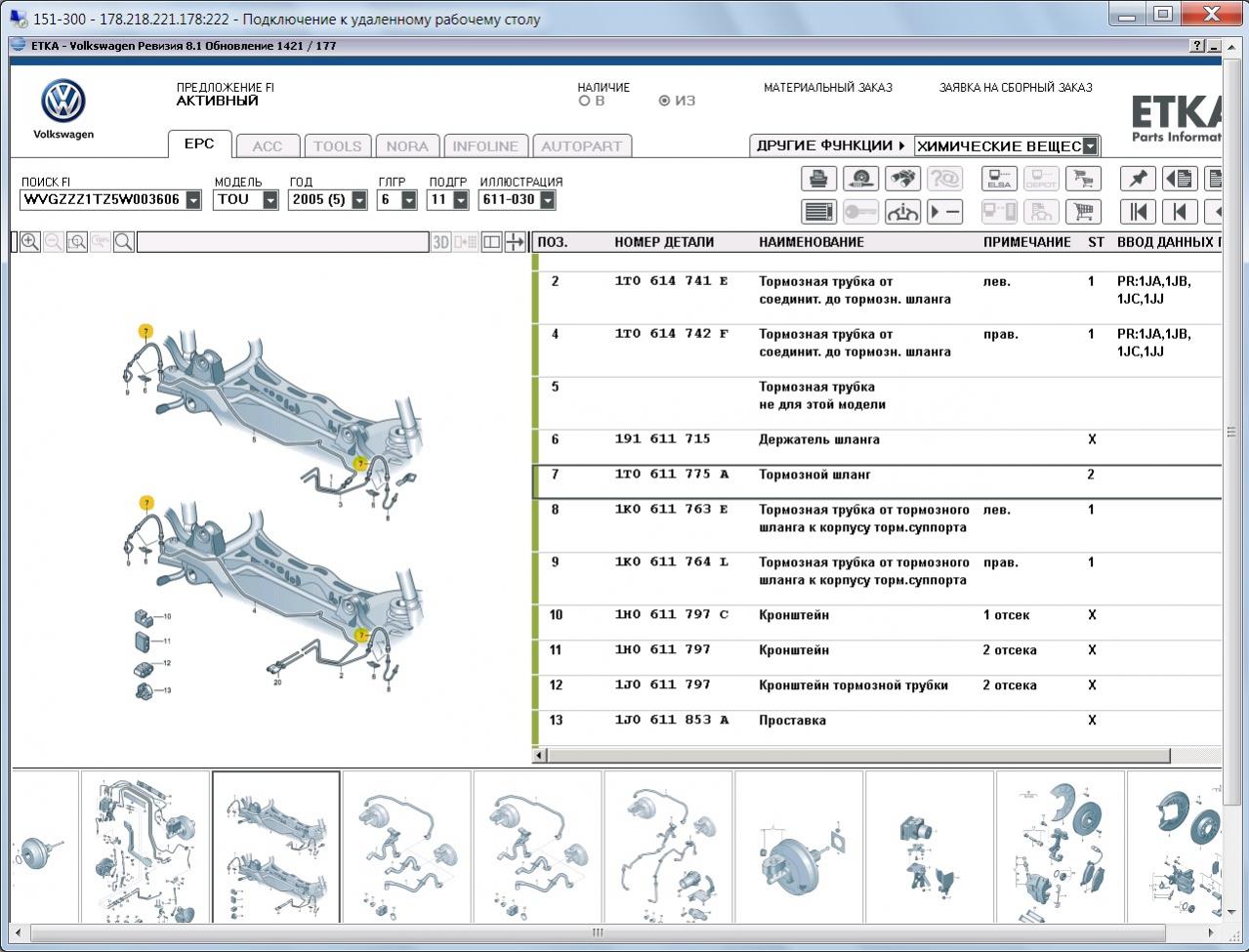Open the single shopping cart icon
1249x952 pixels.
click(1083, 212)
